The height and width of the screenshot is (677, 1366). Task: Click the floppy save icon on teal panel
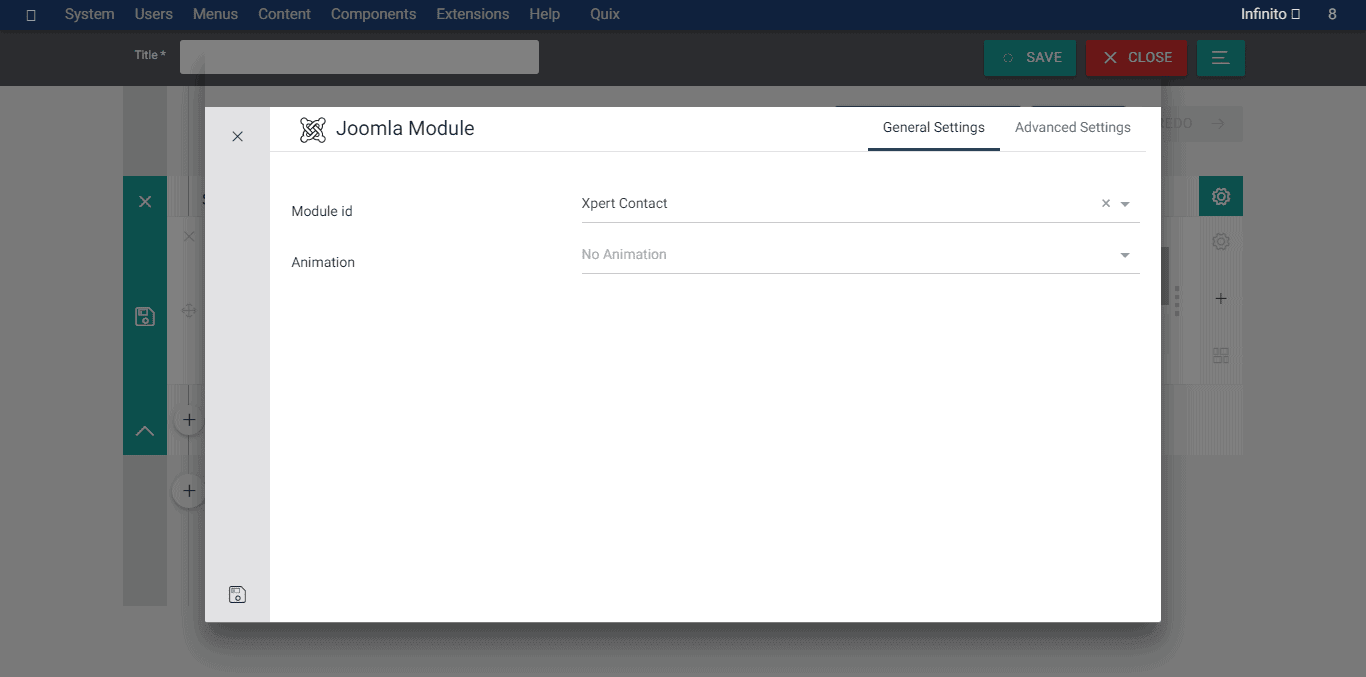click(145, 317)
